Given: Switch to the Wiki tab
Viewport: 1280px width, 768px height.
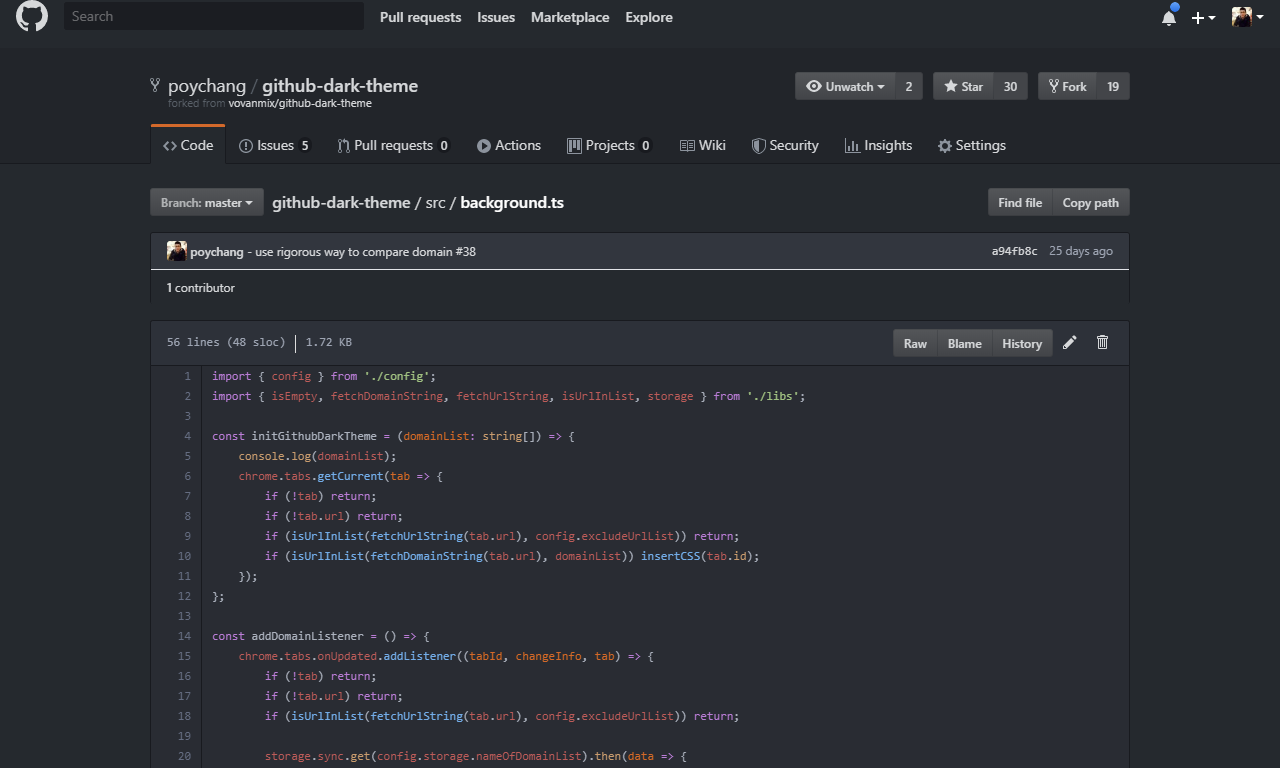Looking at the screenshot, I should (703, 145).
